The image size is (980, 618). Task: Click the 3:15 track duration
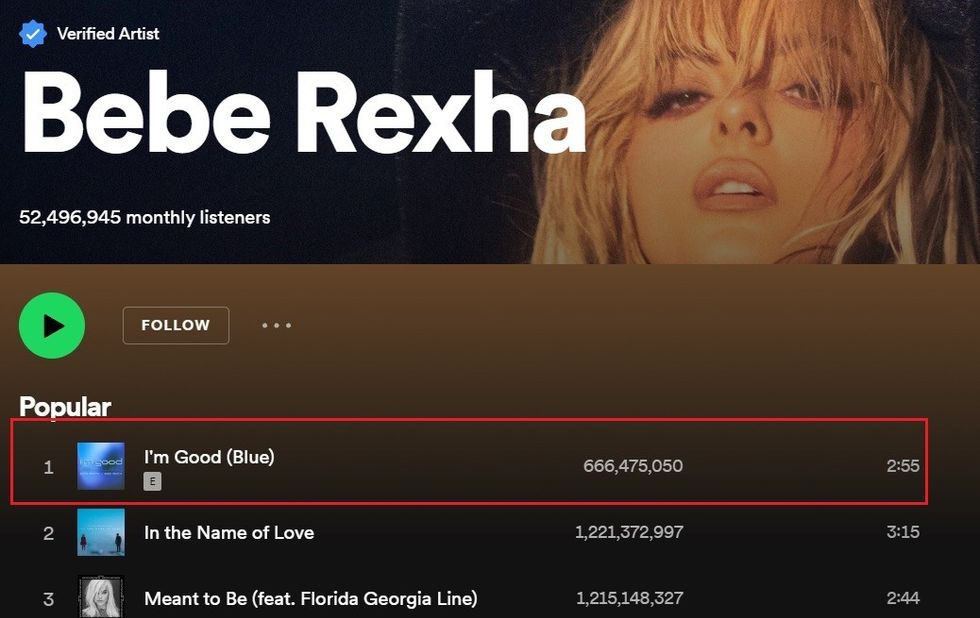(902, 532)
